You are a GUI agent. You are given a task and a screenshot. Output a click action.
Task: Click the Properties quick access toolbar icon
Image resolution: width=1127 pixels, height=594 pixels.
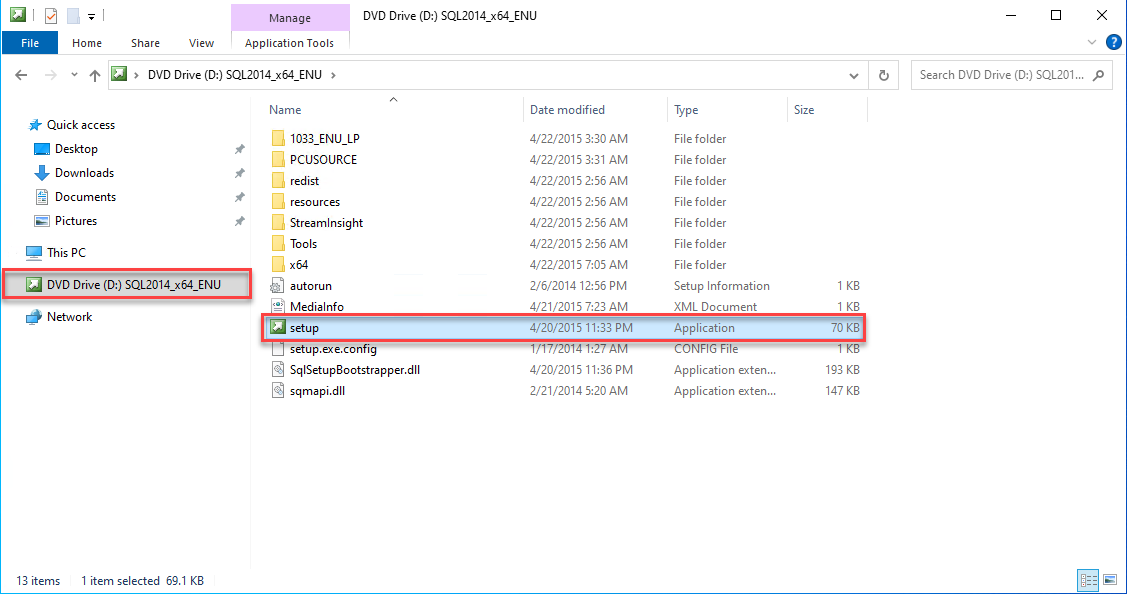[51, 15]
